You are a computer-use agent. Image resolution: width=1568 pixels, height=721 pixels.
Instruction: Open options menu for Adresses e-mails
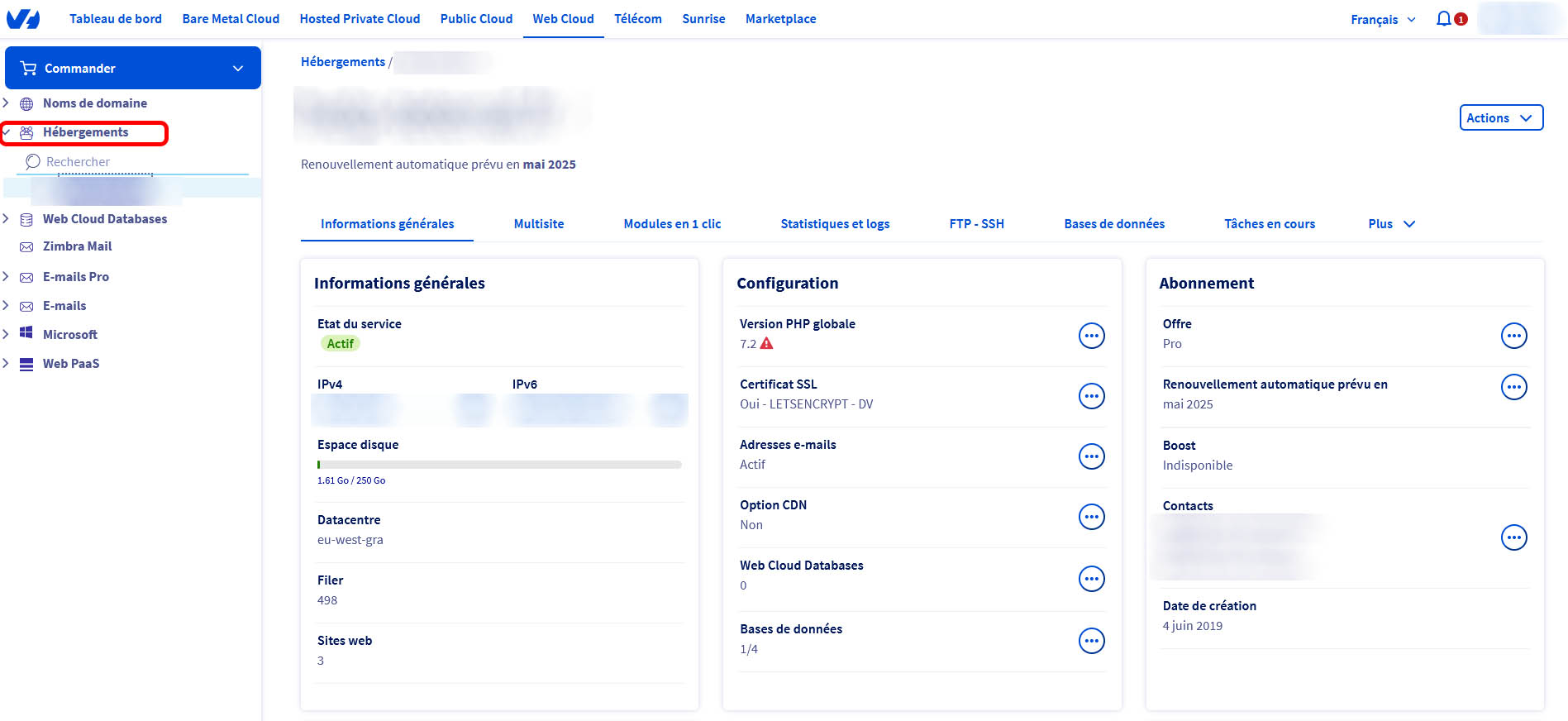point(1091,456)
